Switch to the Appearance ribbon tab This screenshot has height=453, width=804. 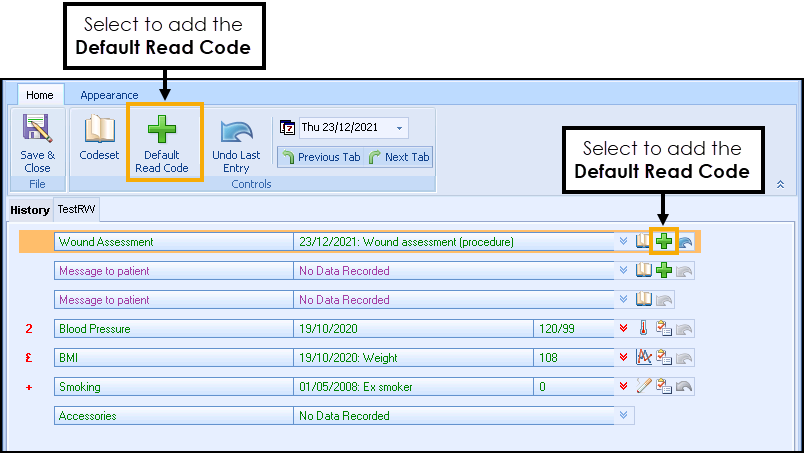[109, 95]
